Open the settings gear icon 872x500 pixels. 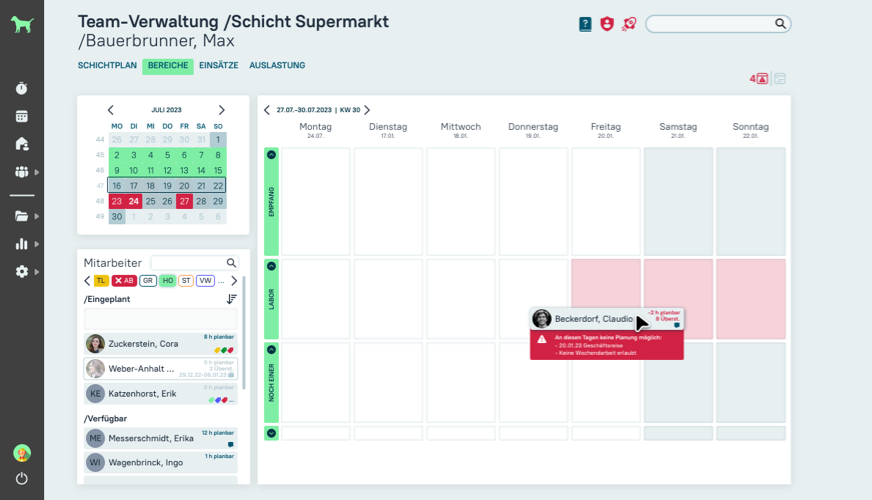coord(22,271)
